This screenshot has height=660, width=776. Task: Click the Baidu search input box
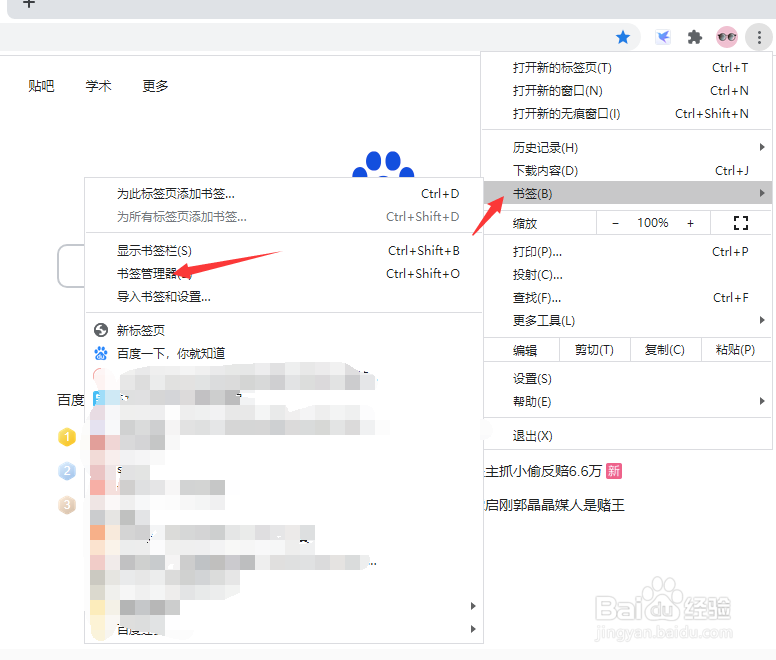pyautogui.click(x=71, y=266)
